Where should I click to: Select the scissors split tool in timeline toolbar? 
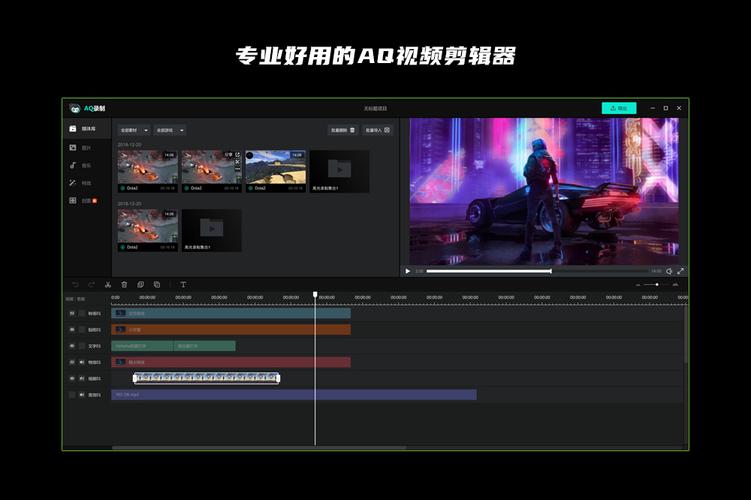coord(108,284)
